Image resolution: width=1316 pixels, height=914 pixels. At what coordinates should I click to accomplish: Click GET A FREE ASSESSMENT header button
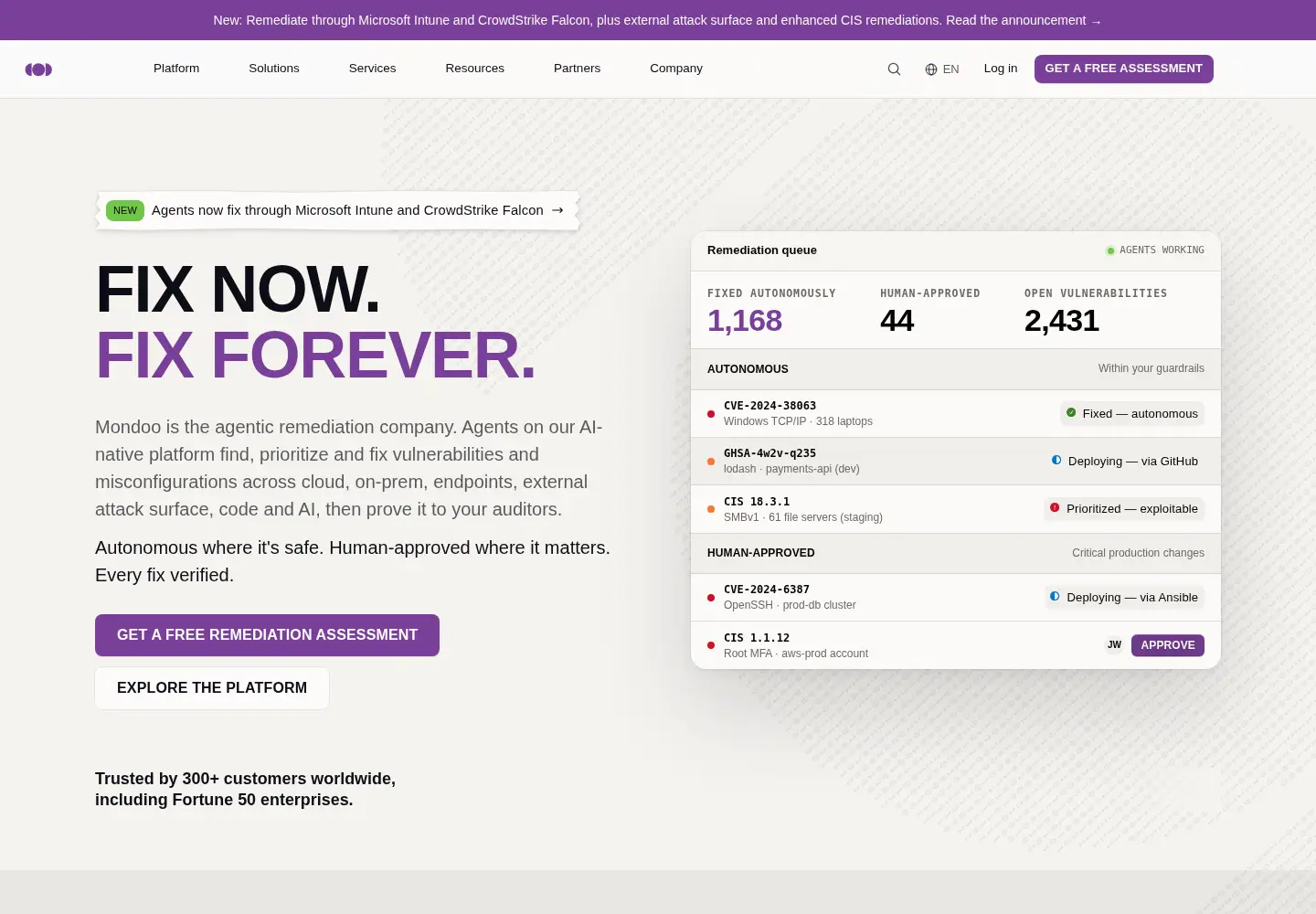[x=1124, y=69]
